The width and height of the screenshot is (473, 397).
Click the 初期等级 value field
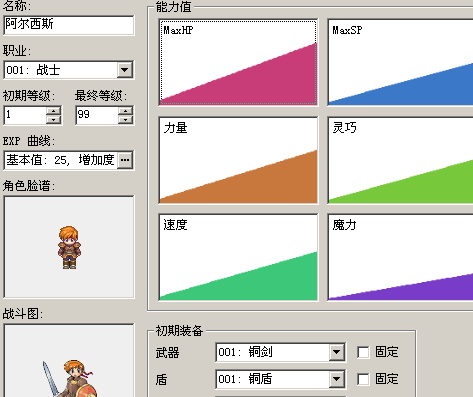pos(25,115)
